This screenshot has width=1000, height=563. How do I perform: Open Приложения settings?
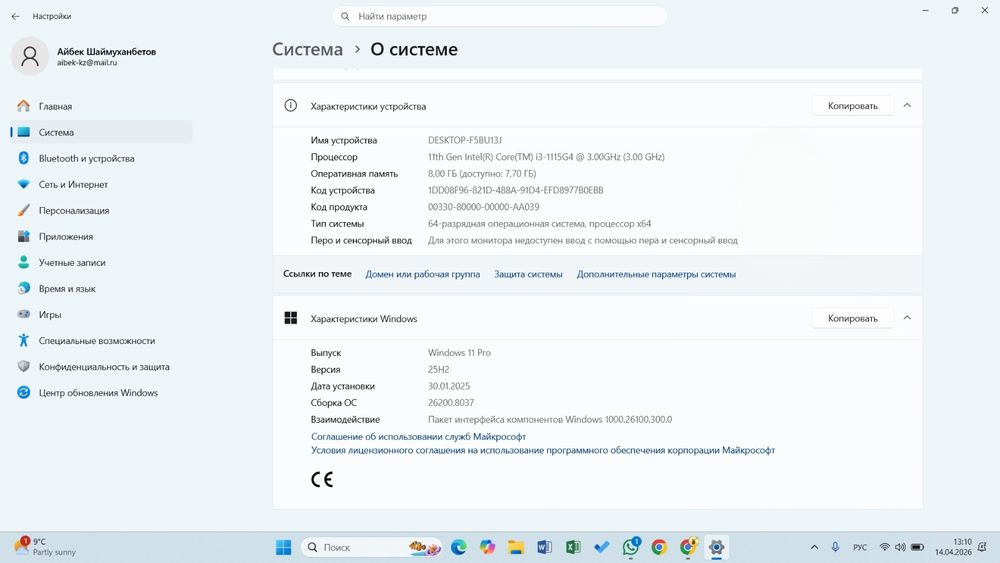pos(102,237)
